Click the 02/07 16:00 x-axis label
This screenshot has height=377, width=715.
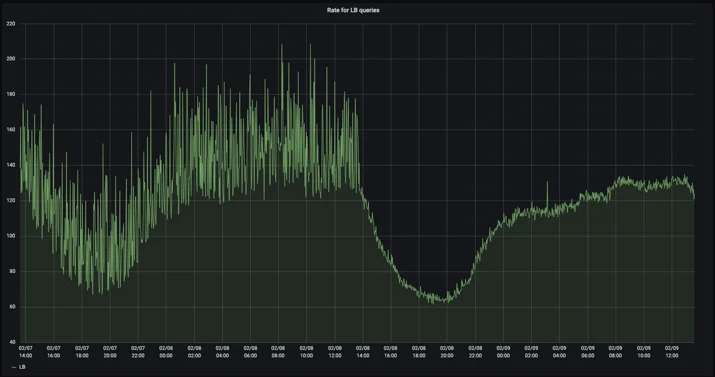pyautogui.click(x=54, y=352)
